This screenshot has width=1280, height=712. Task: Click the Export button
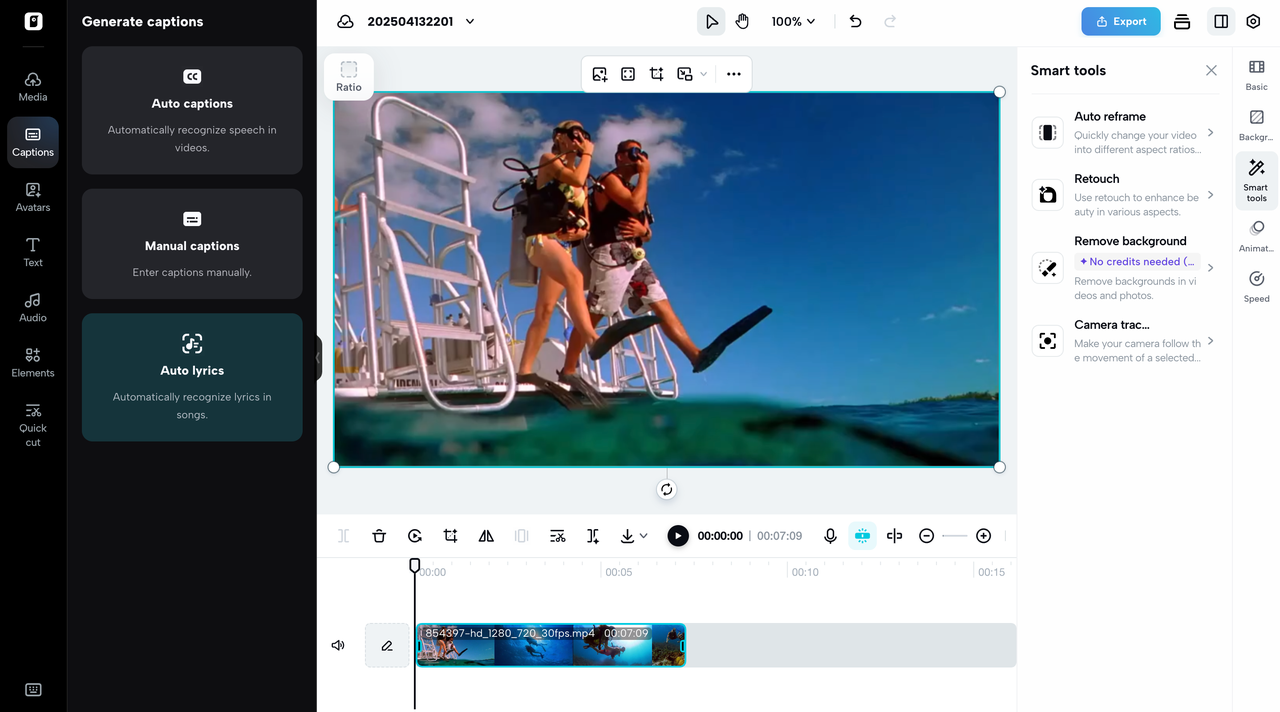[1120, 20]
